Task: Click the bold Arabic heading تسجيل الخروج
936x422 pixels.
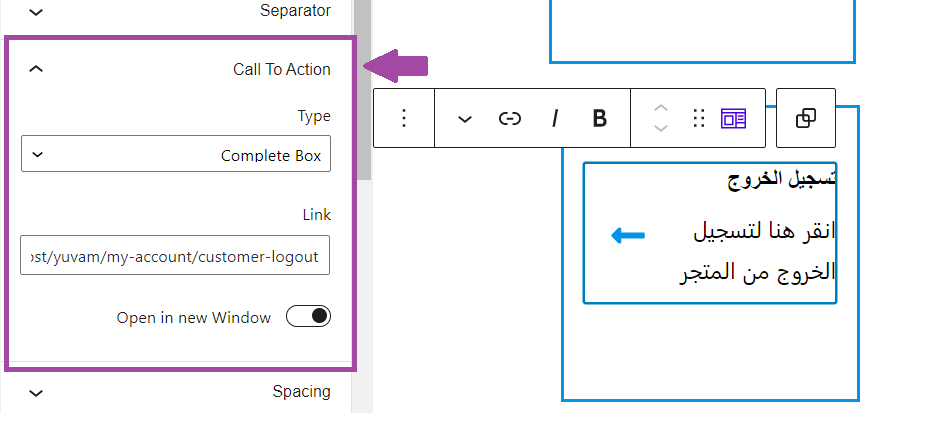Action: click(781, 178)
